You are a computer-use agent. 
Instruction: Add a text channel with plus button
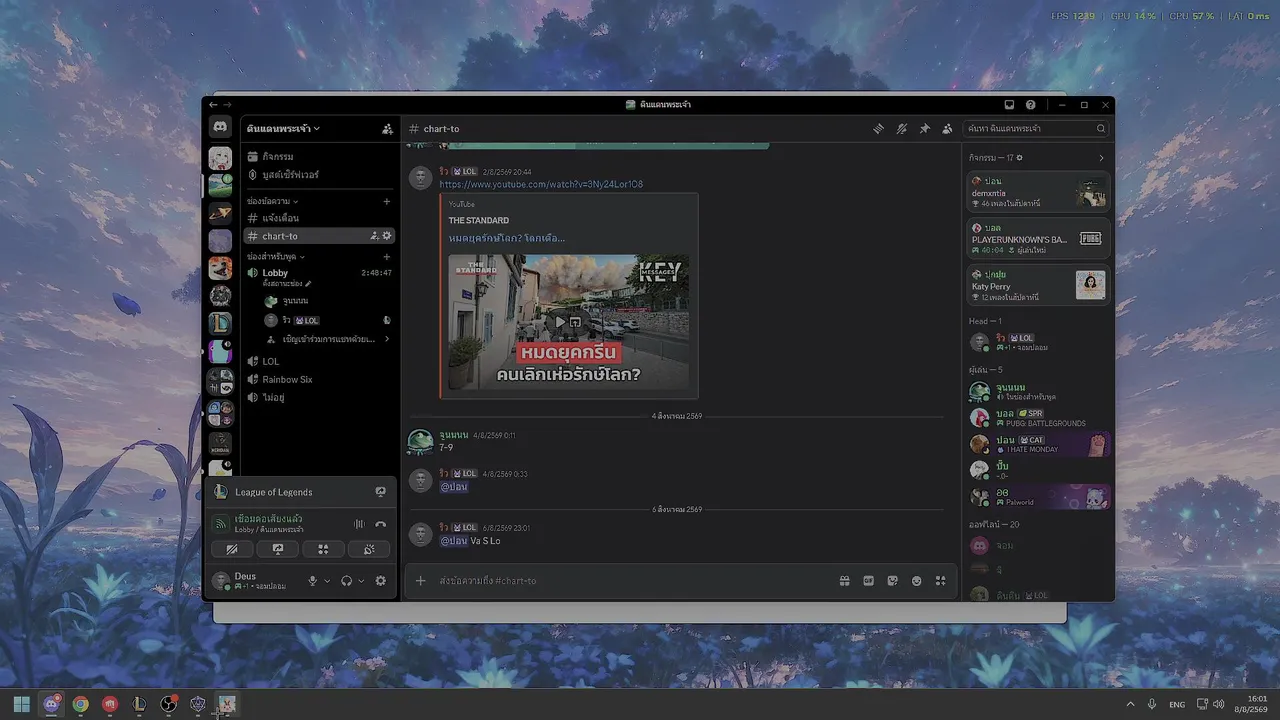pos(387,201)
